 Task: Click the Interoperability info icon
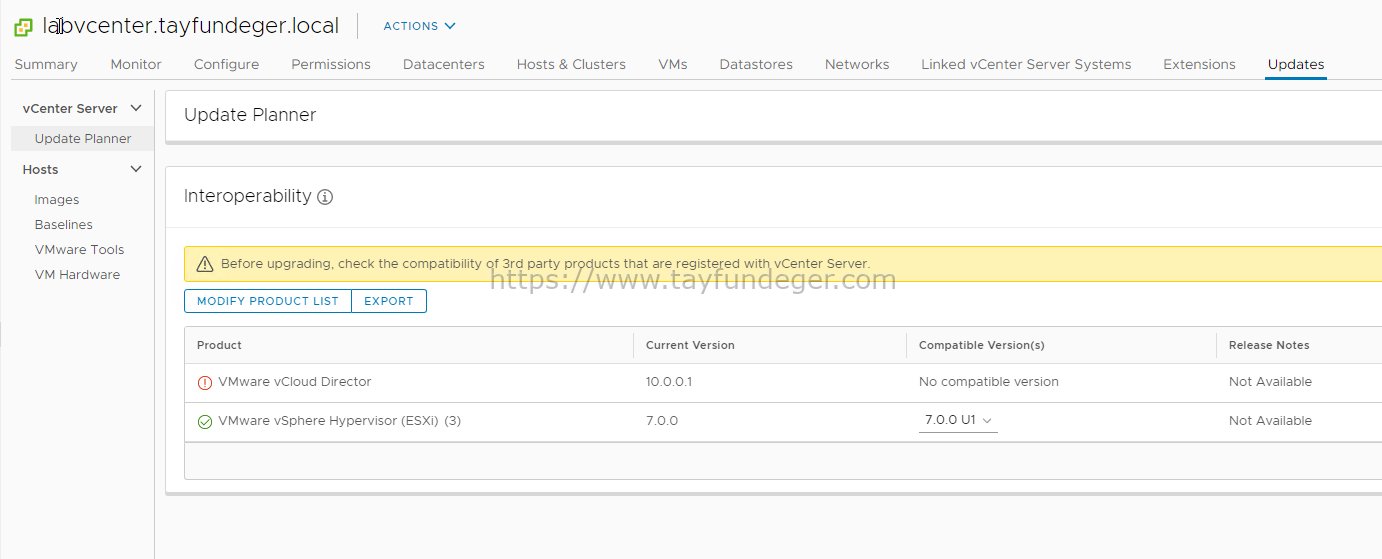coord(325,197)
